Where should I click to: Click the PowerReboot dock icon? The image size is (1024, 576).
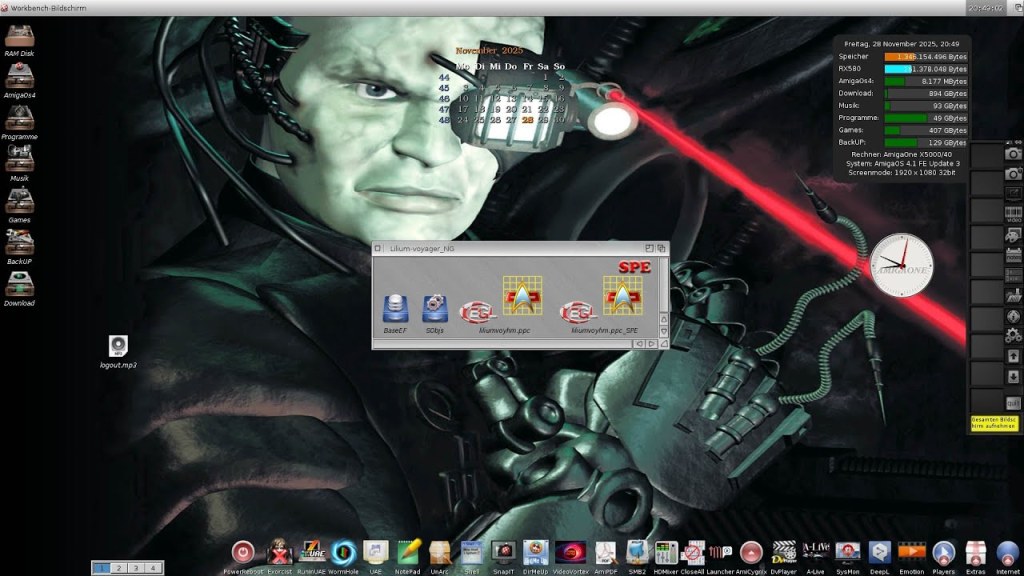click(243, 552)
